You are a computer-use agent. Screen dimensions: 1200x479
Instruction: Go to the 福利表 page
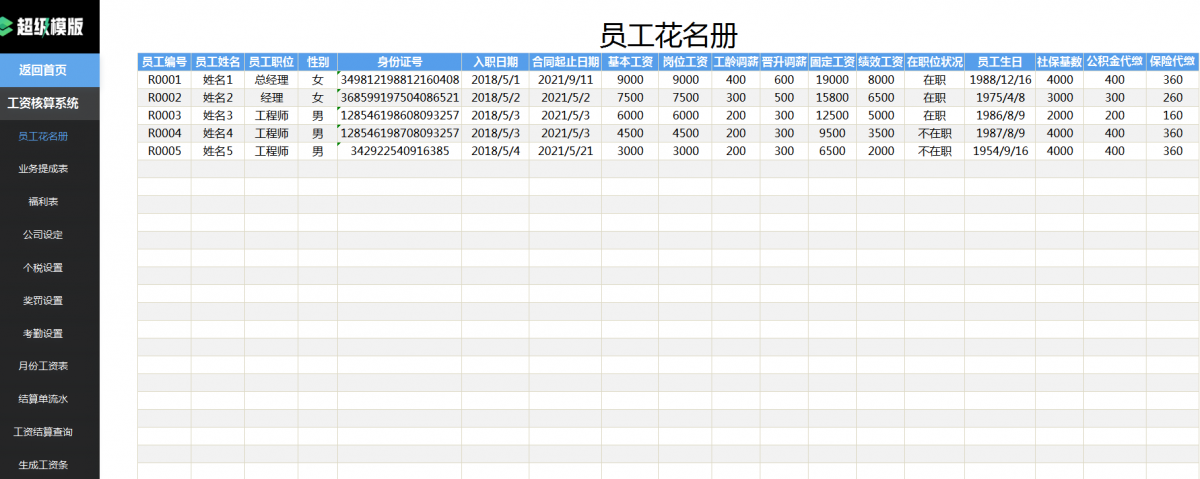click(43, 202)
